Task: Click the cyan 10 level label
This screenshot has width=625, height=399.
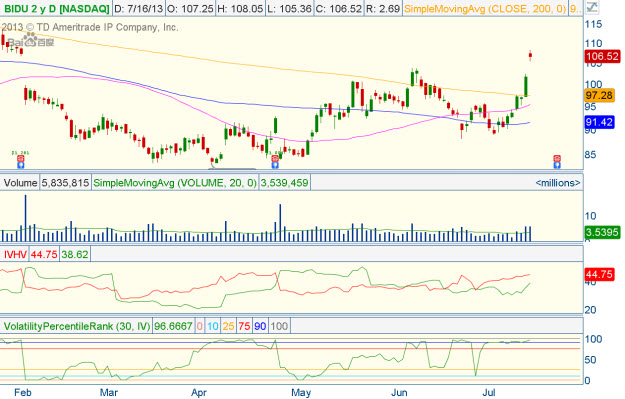Action: coord(212,326)
